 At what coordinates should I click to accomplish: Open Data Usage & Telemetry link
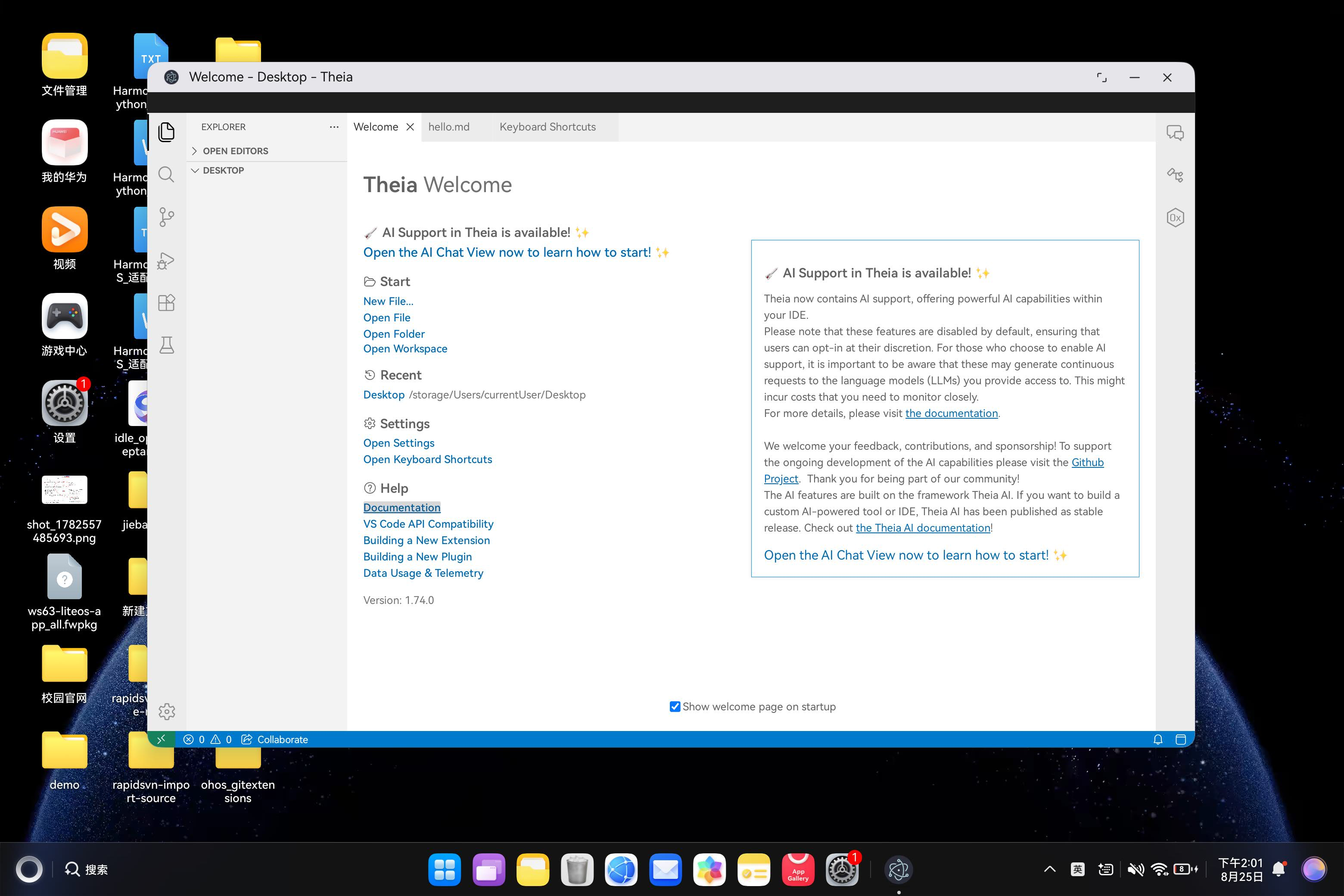[423, 573]
